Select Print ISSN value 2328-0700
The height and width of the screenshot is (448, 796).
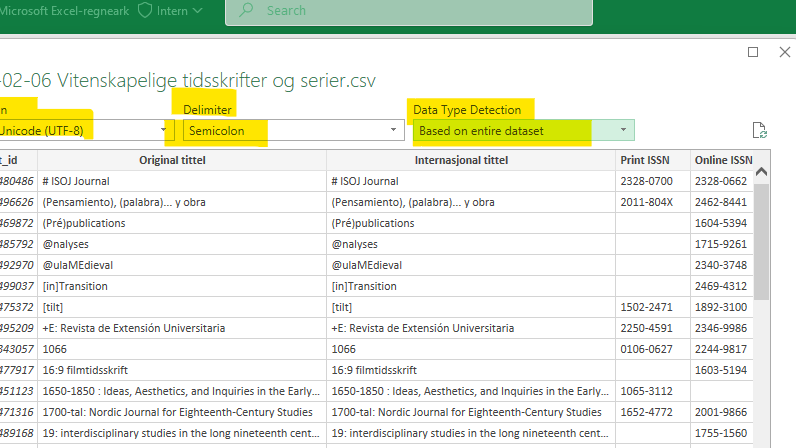[x=646, y=181]
